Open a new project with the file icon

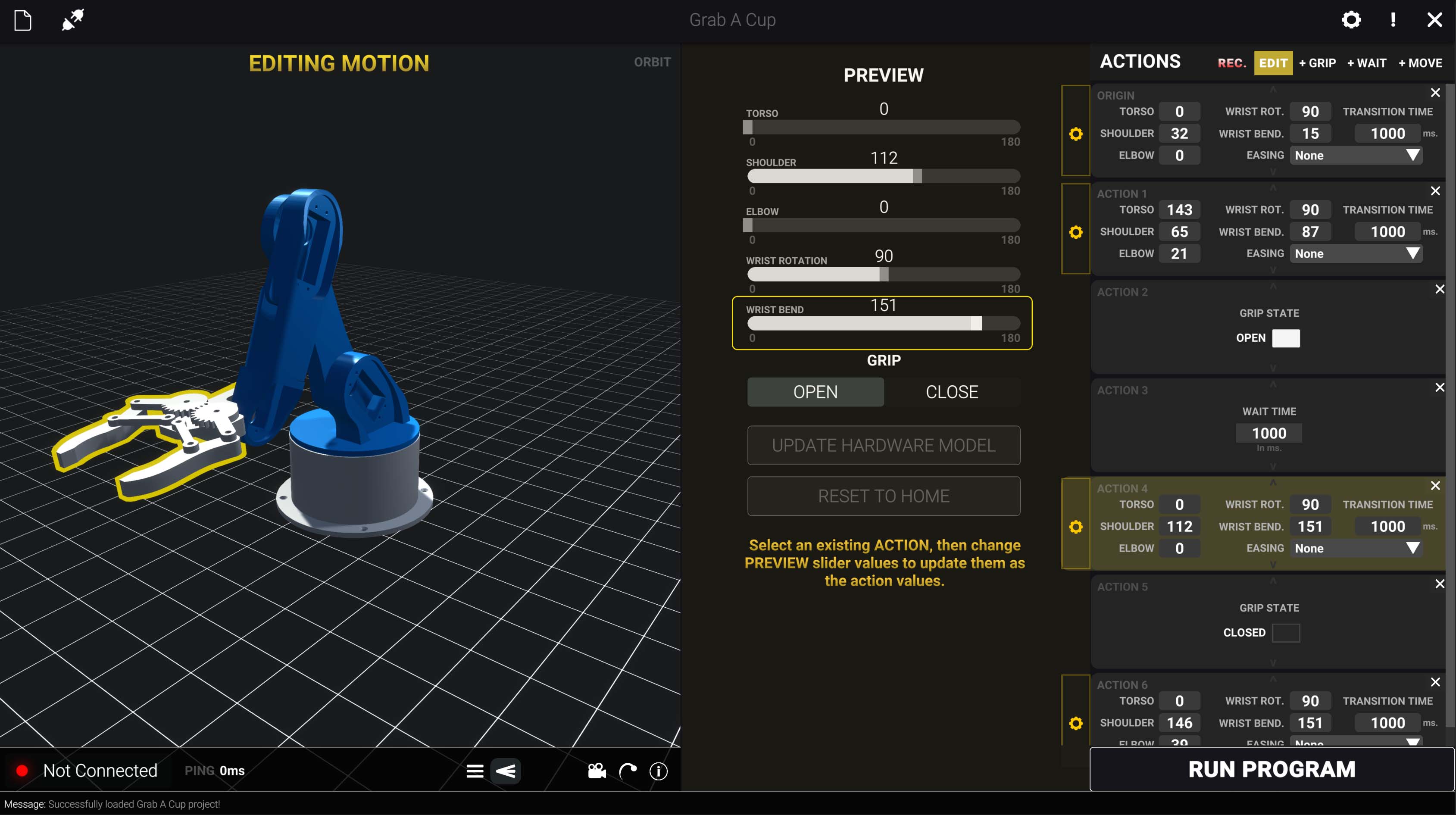pos(22,20)
